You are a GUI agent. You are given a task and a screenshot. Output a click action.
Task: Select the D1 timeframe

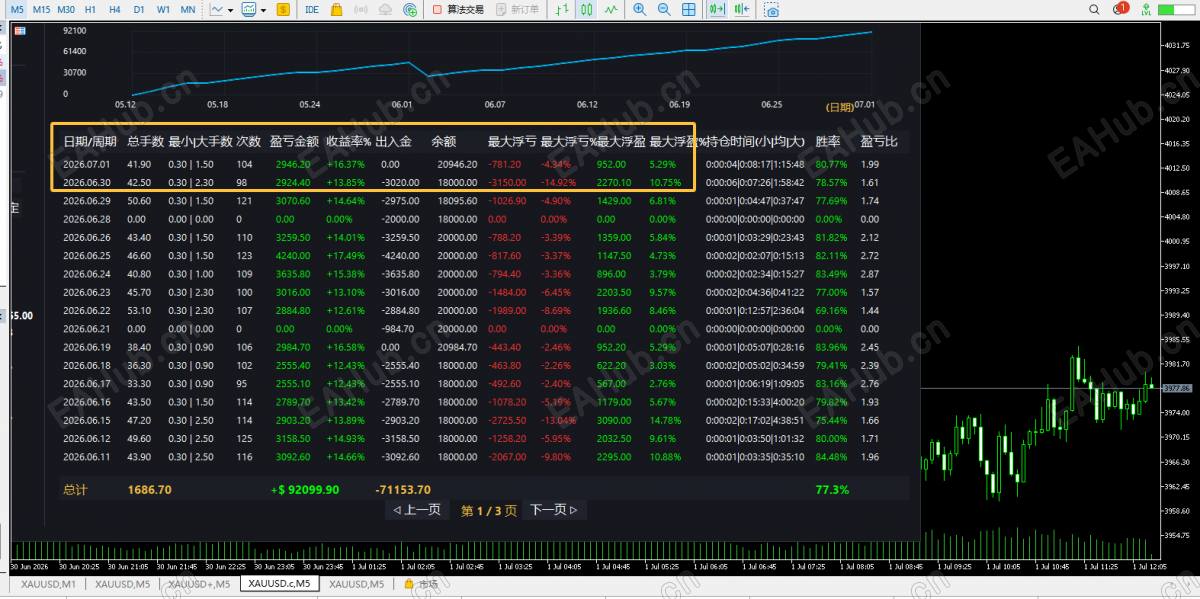(x=138, y=9)
